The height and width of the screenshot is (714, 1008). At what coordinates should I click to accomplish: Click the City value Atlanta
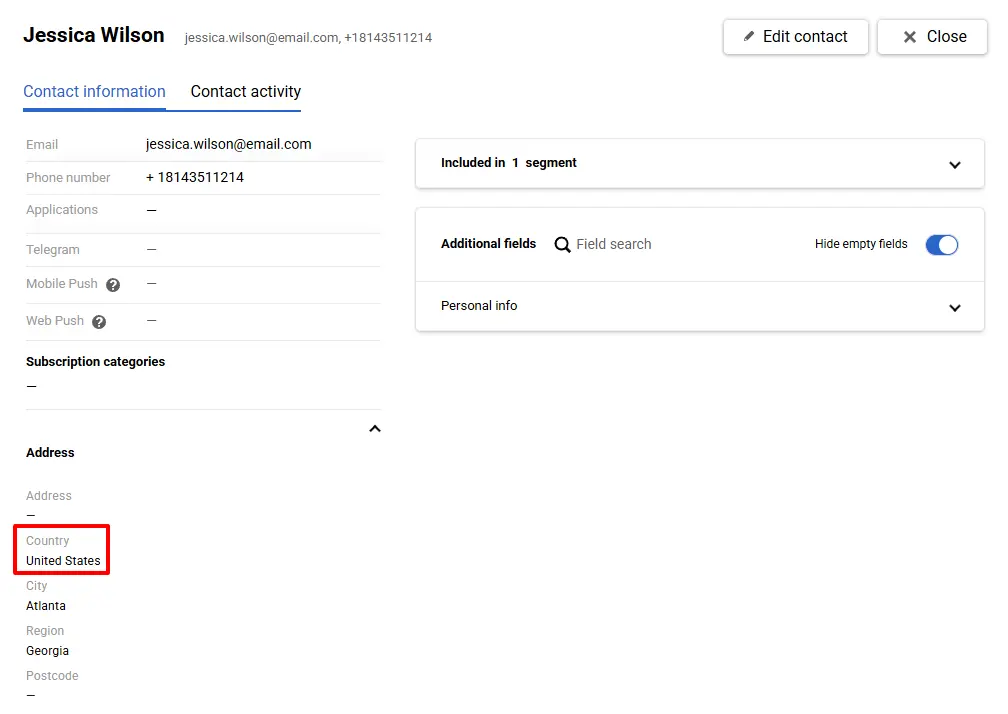(x=46, y=605)
